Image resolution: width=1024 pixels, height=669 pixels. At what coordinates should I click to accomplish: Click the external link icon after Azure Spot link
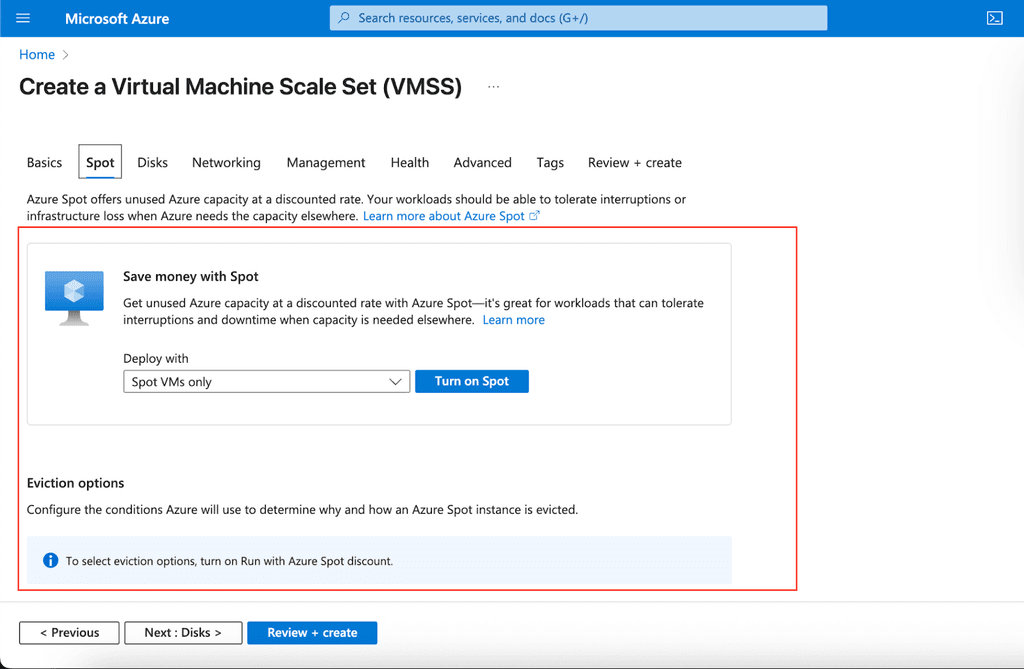click(x=534, y=215)
